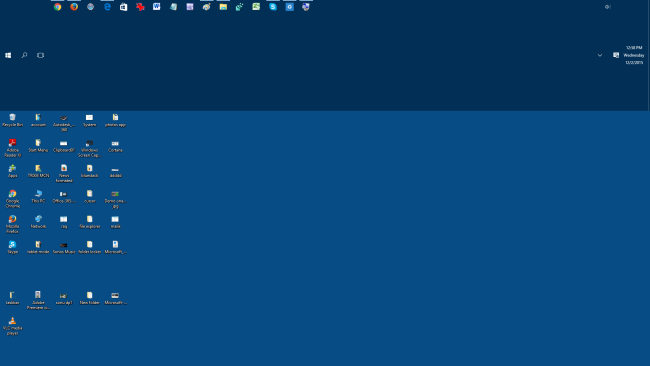Open the Windows Store taskbar icon

pos(124,7)
